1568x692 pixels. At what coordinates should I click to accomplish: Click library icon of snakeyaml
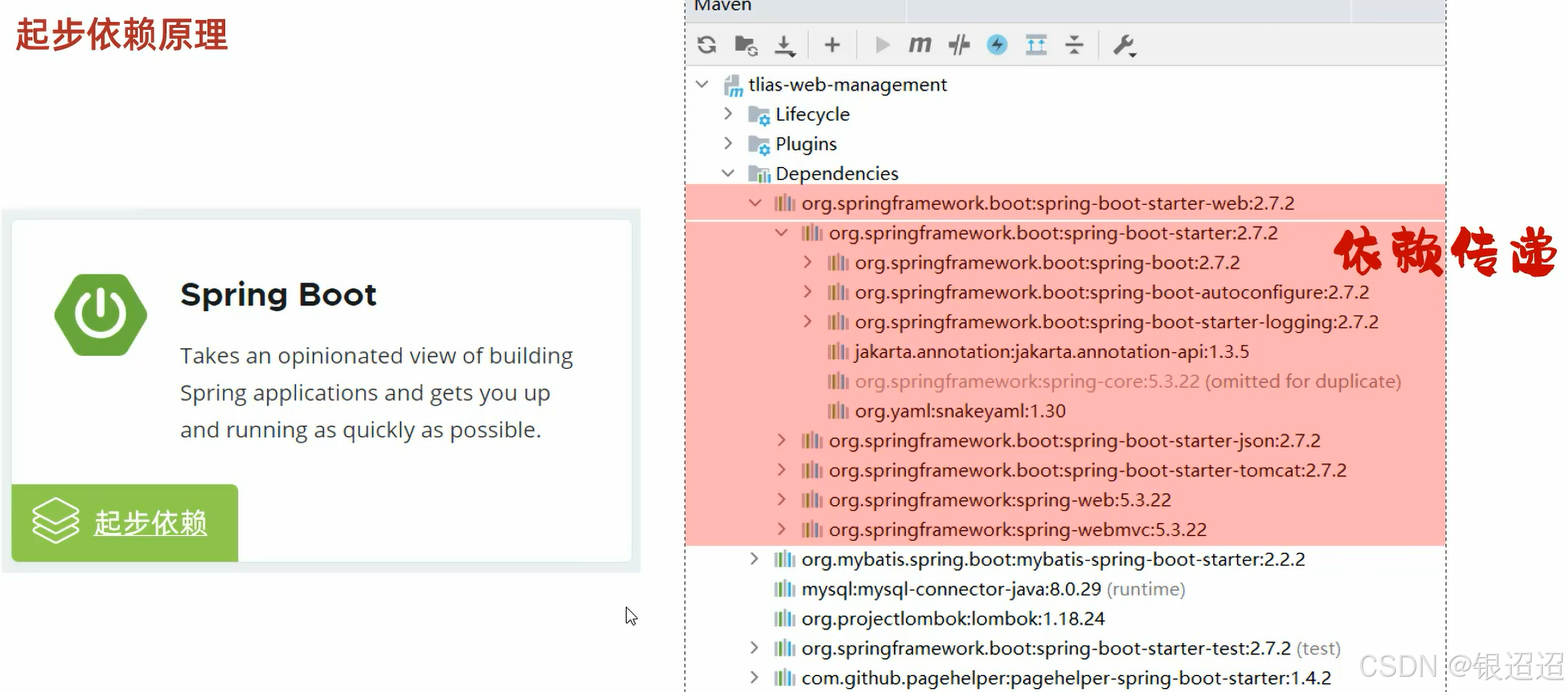[x=838, y=411]
